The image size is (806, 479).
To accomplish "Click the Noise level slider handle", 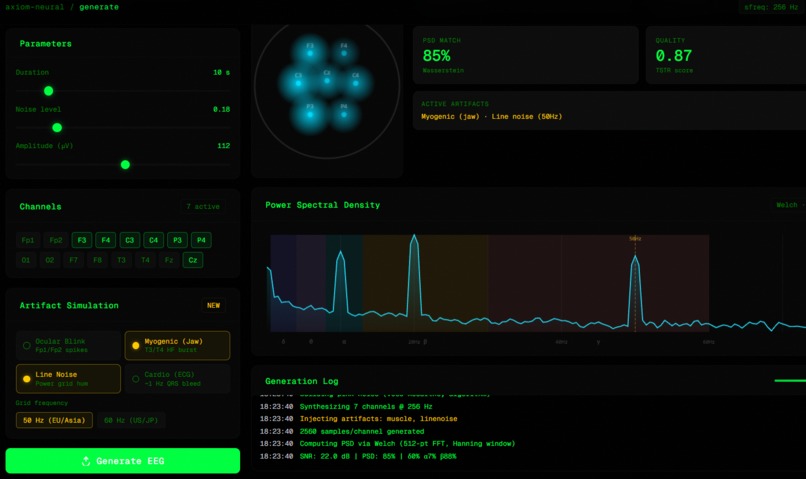I will [57, 127].
